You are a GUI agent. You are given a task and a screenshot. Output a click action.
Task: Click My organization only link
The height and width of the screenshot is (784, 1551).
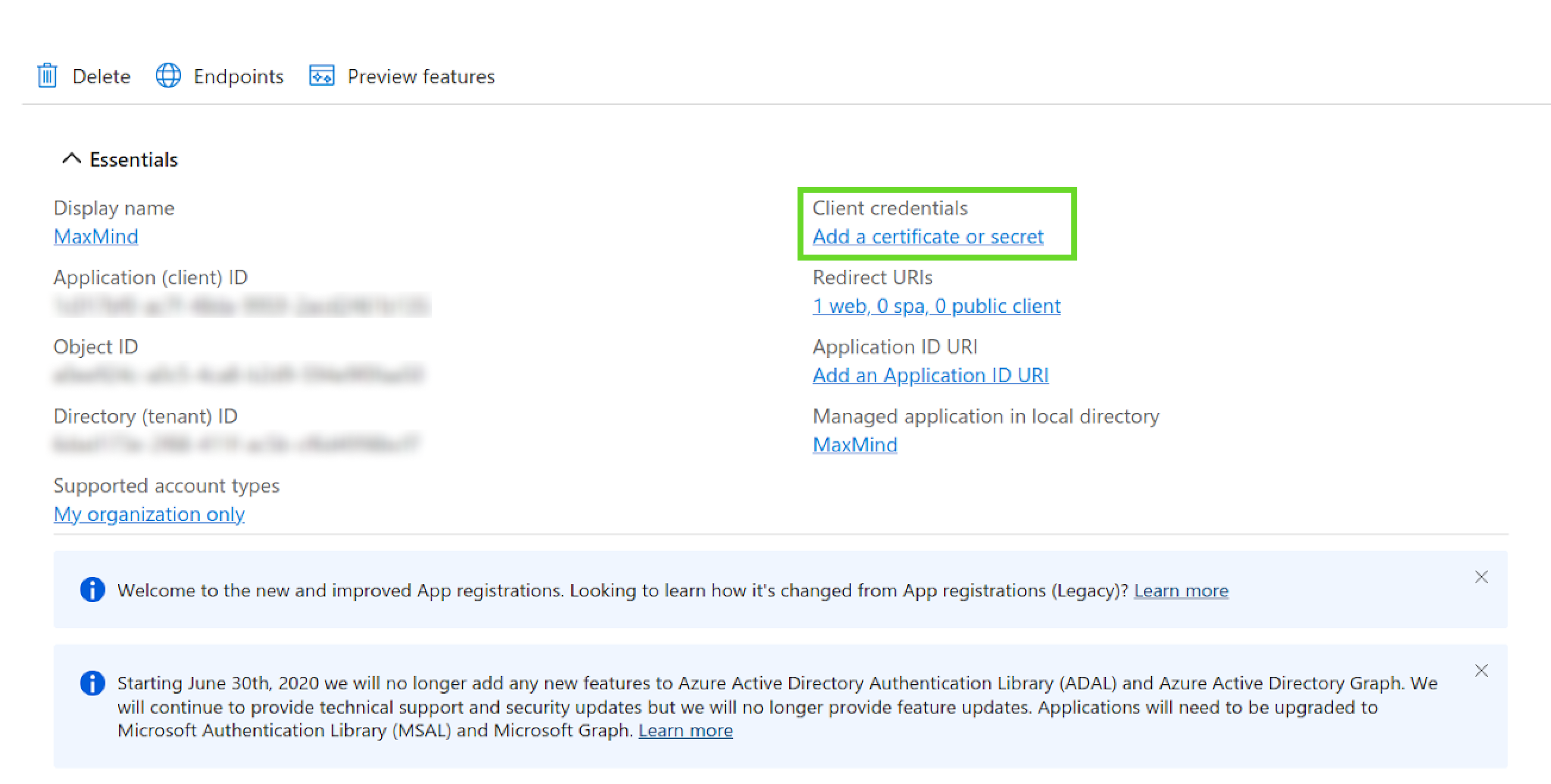pyautogui.click(x=149, y=514)
